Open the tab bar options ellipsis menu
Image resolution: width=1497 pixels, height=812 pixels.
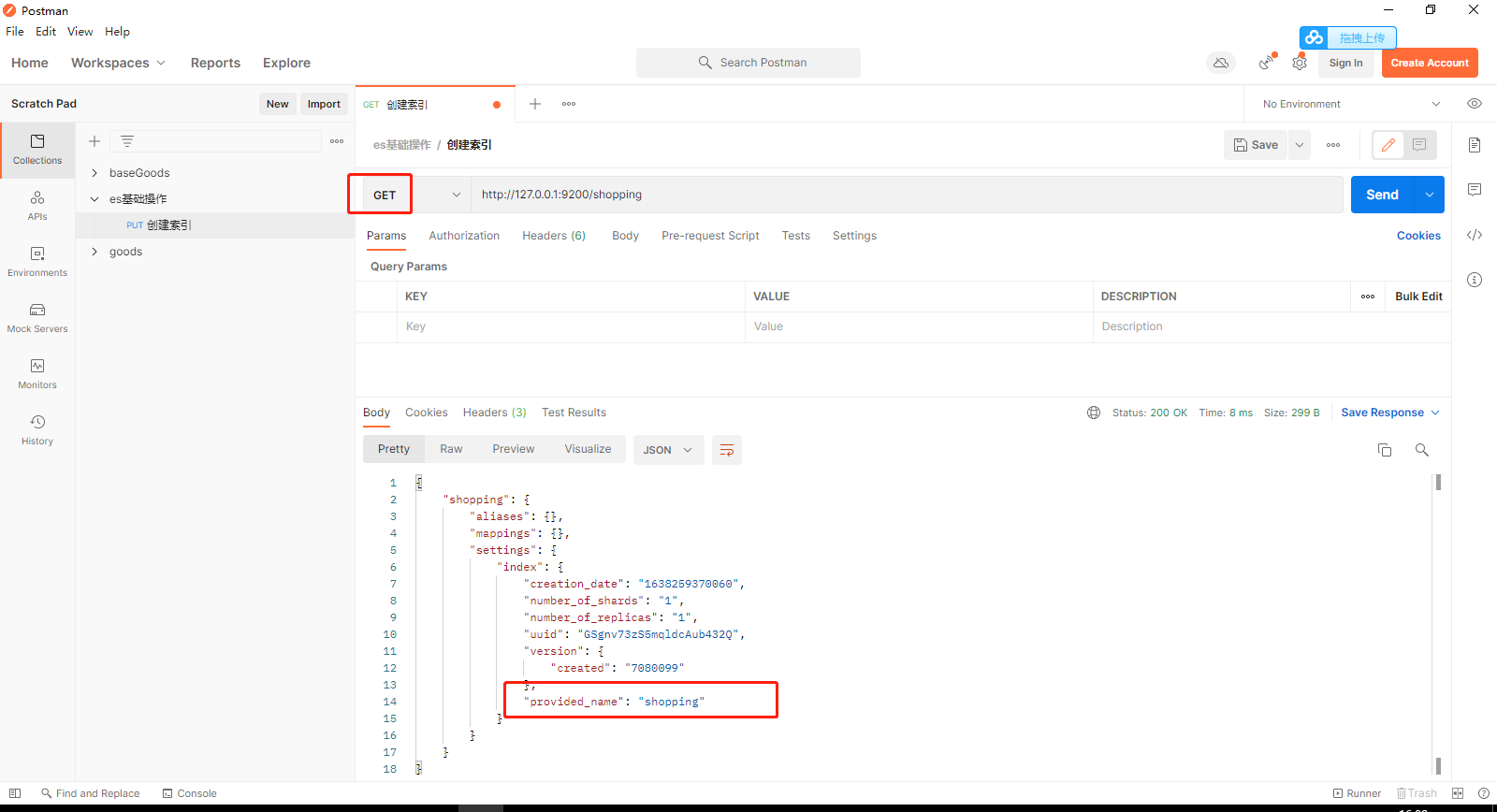coord(569,104)
